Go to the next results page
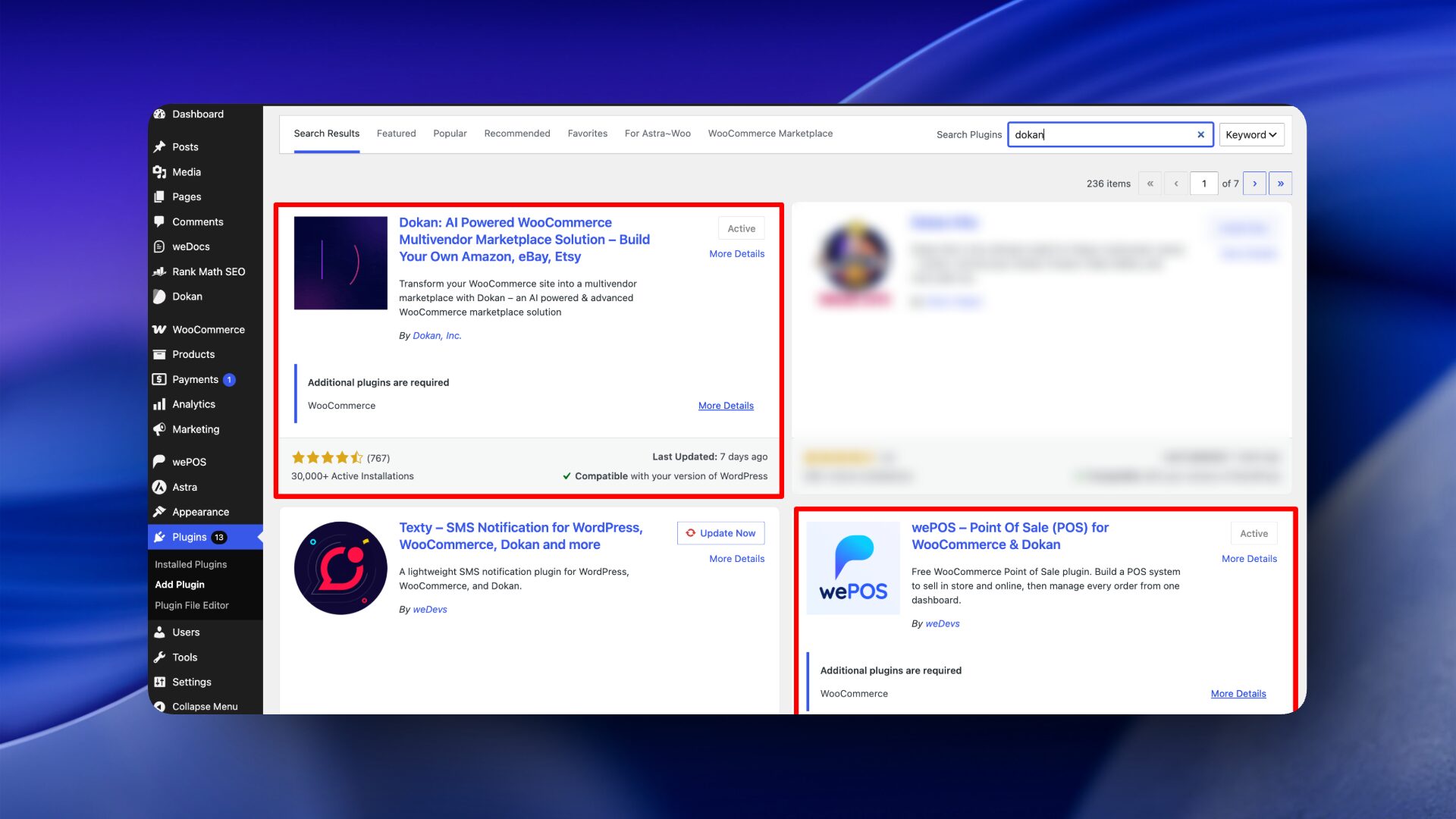This screenshot has height=819, width=1456. (1255, 184)
